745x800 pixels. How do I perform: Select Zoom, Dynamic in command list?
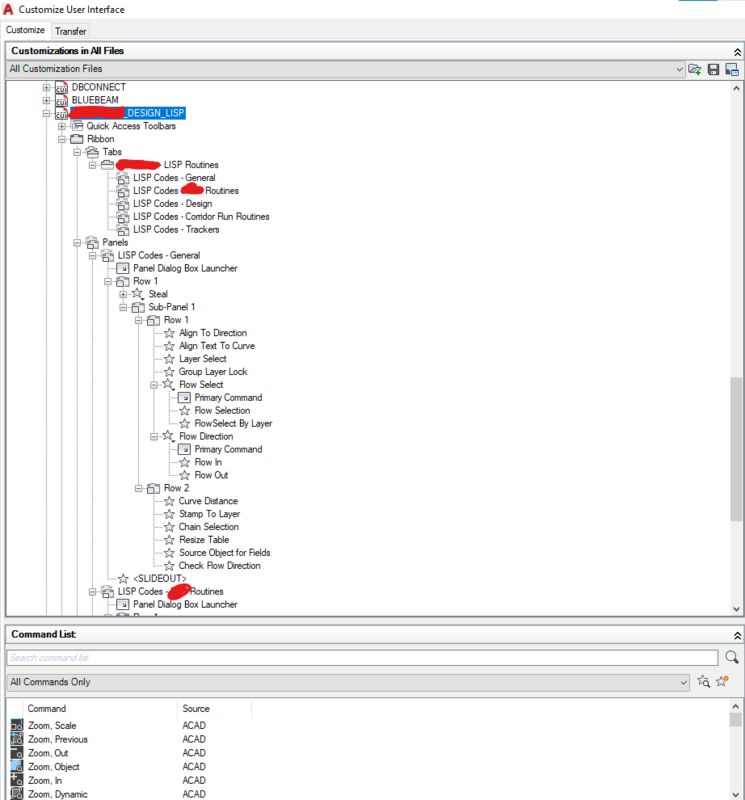(x=58, y=794)
